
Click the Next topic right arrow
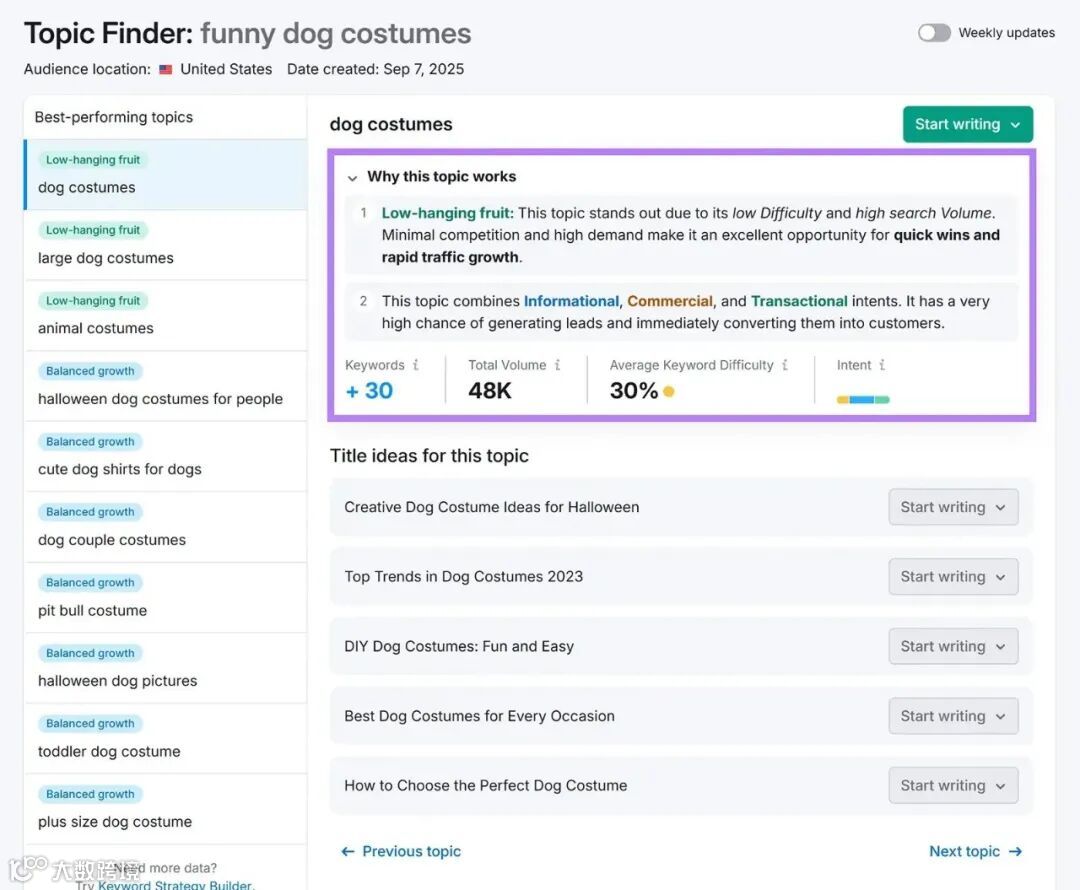point(1015,851)
